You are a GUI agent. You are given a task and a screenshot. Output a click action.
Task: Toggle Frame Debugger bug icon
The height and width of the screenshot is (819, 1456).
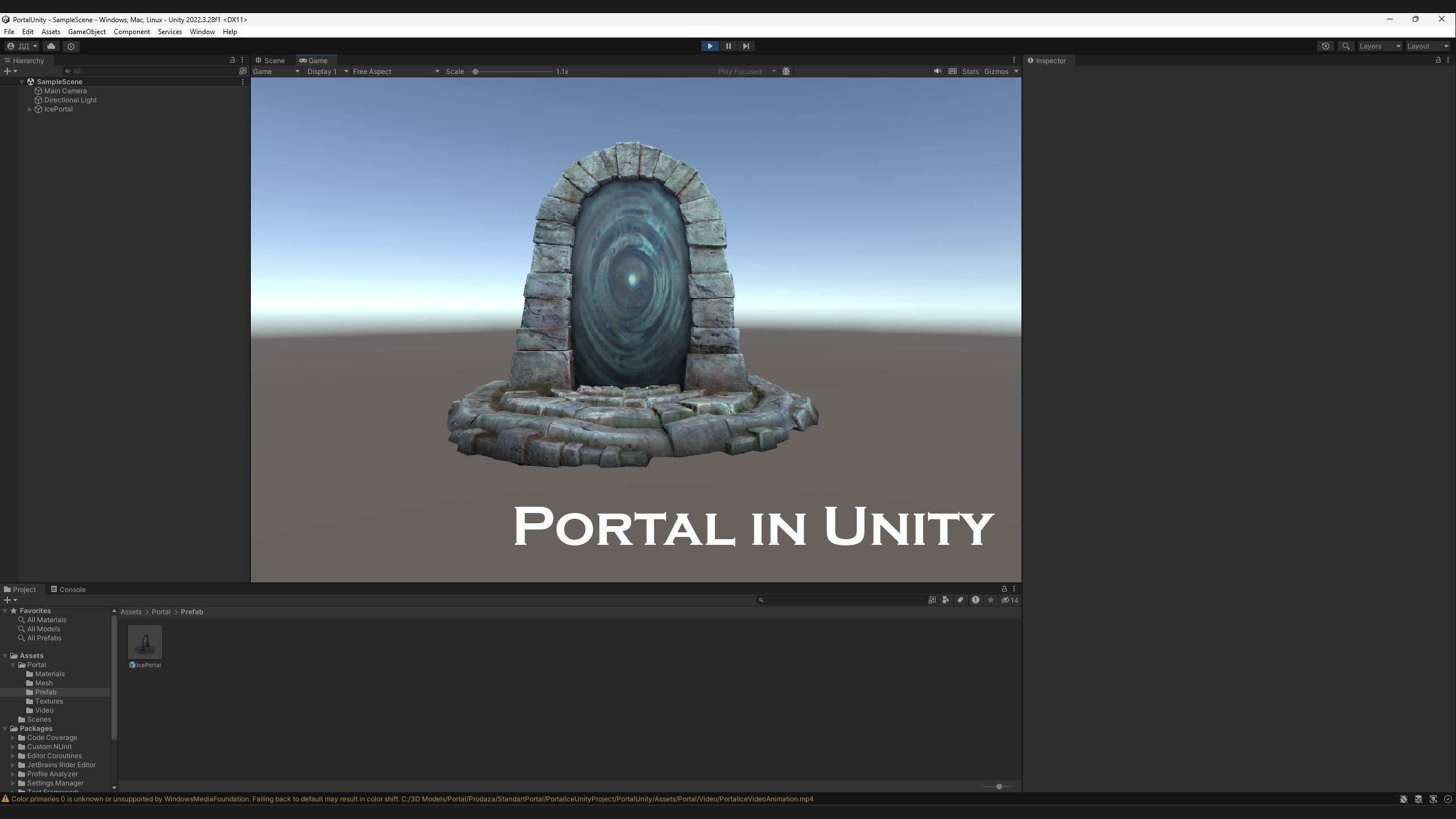[x=786, y=71]
